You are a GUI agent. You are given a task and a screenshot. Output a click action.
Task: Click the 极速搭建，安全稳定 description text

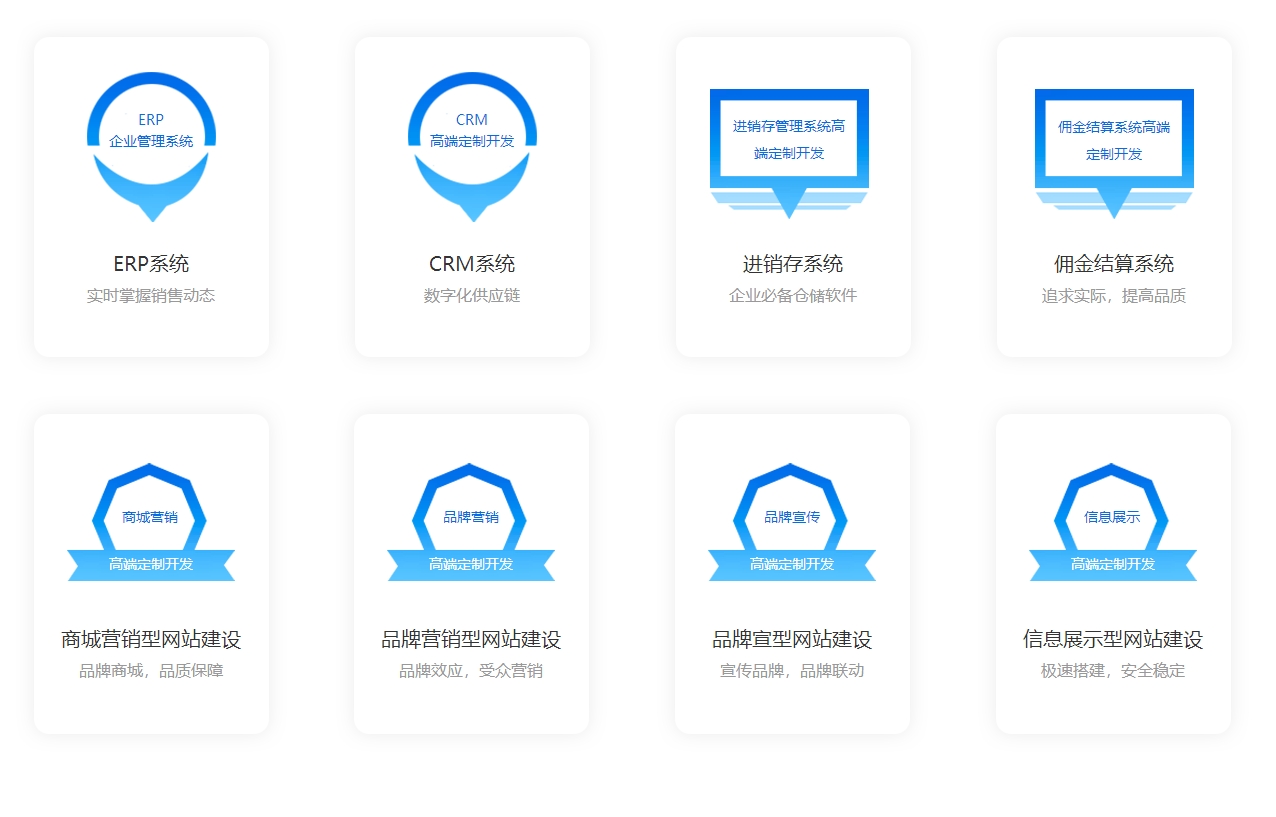click(x=1113, y=671)
